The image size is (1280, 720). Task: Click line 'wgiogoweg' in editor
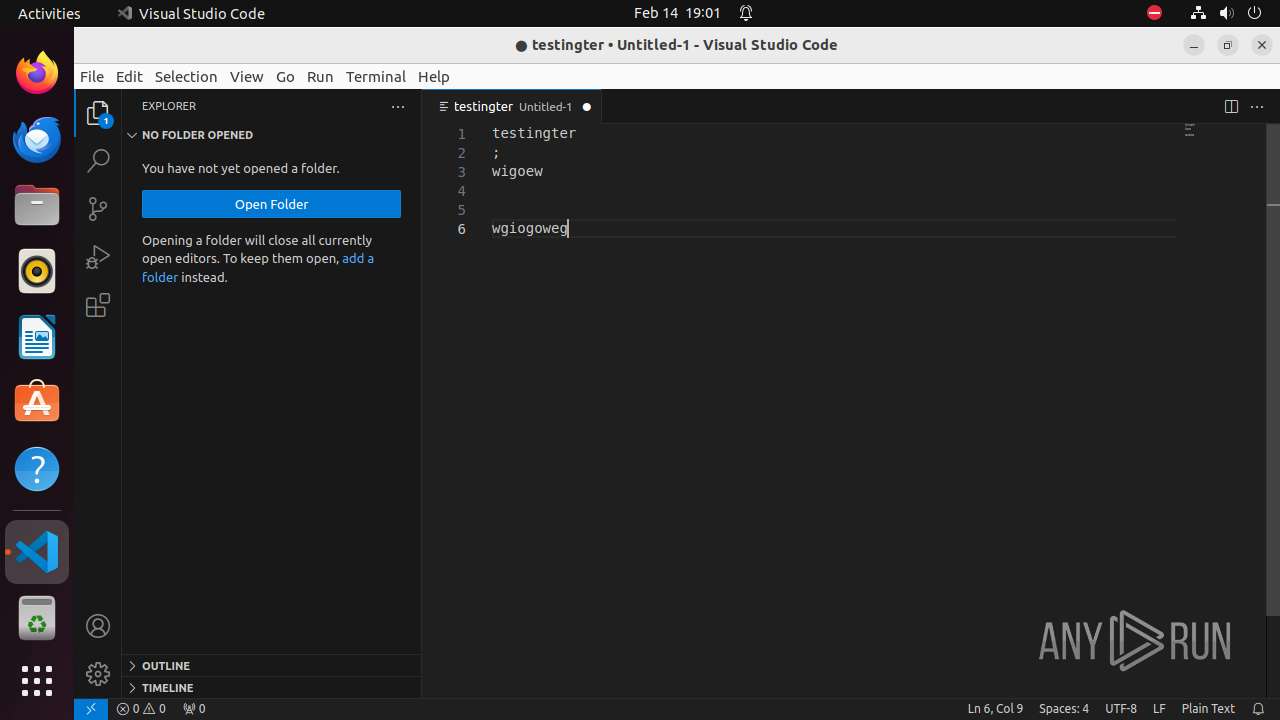[x=530, y=228]
